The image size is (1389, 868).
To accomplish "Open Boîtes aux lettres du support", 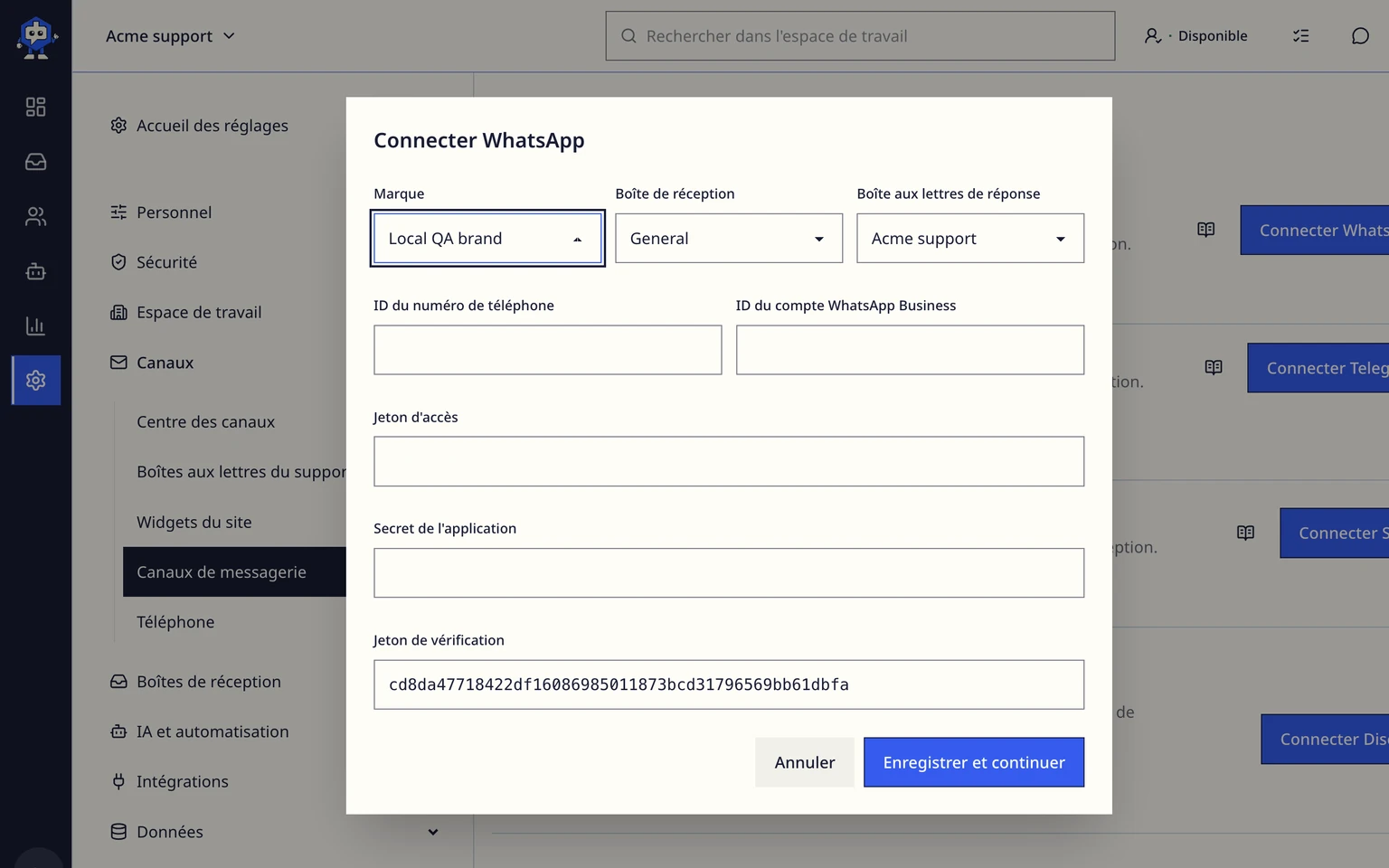I will tap(241, 472).
